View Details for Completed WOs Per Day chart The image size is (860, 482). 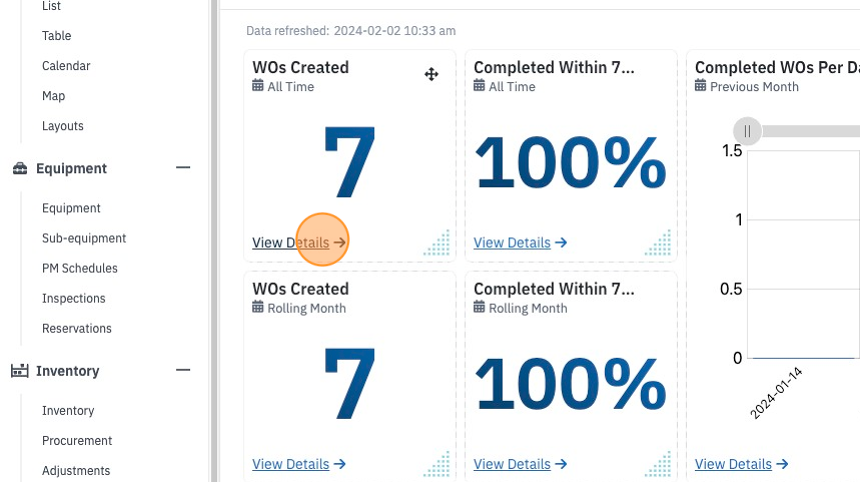pos(742,464)
